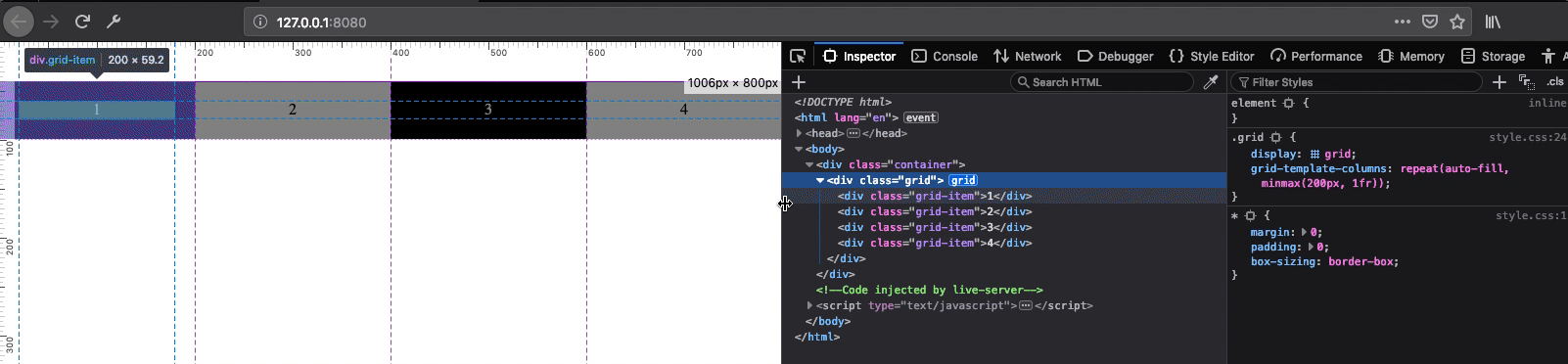Click grid item 4 in the page
This screenshot has width=1568, height=364.
point(684,110)
